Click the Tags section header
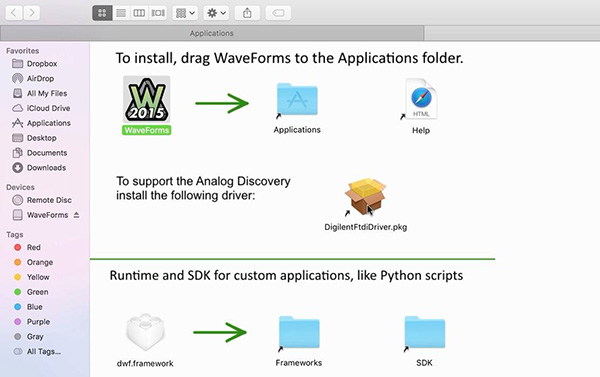 [15, 235]
